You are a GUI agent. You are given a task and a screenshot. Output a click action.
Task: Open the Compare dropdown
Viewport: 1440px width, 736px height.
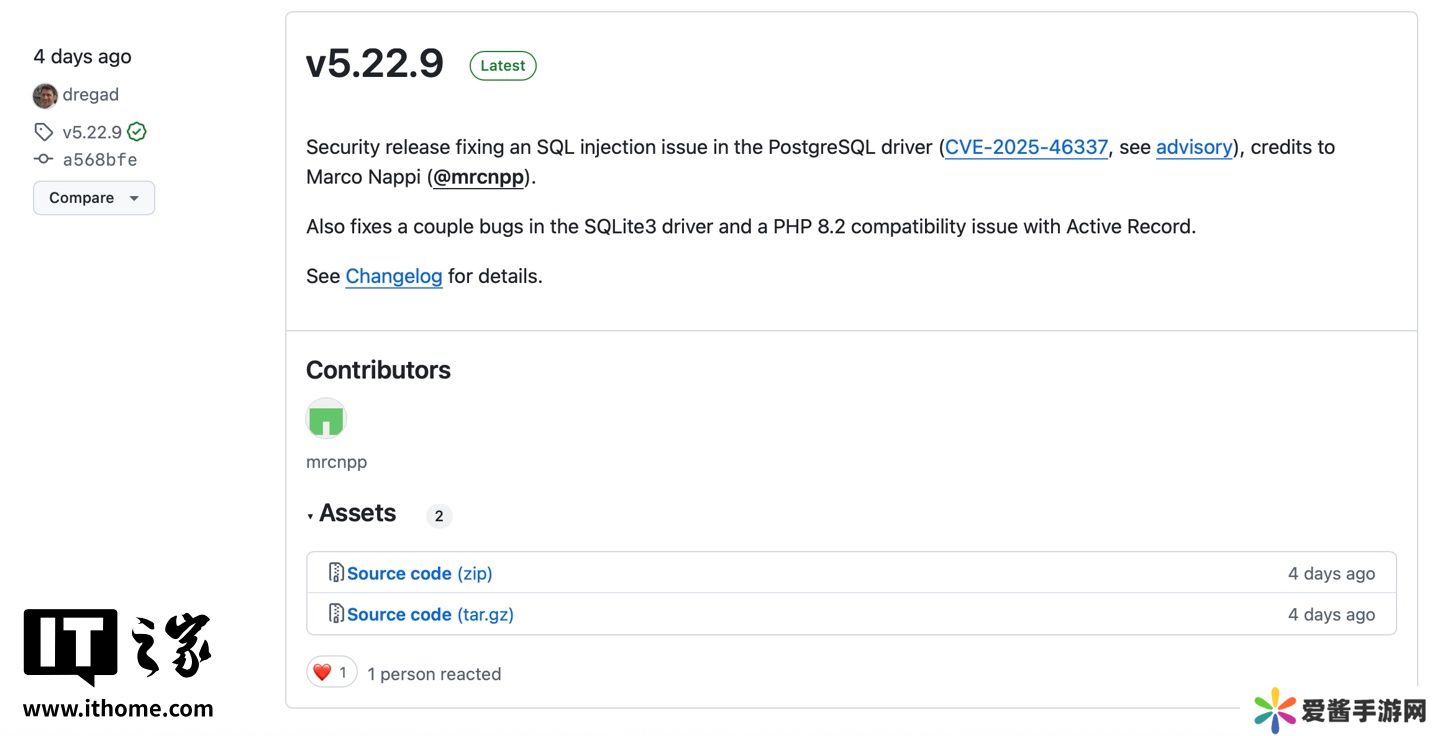(x=94, y=198)
